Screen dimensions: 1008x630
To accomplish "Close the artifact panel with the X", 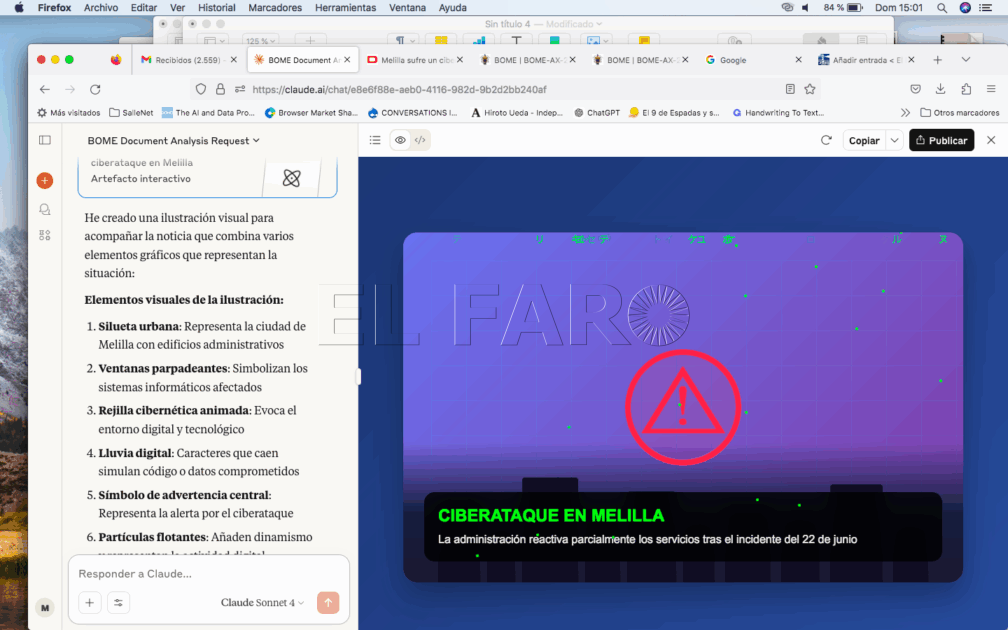I will coord(991,141).
